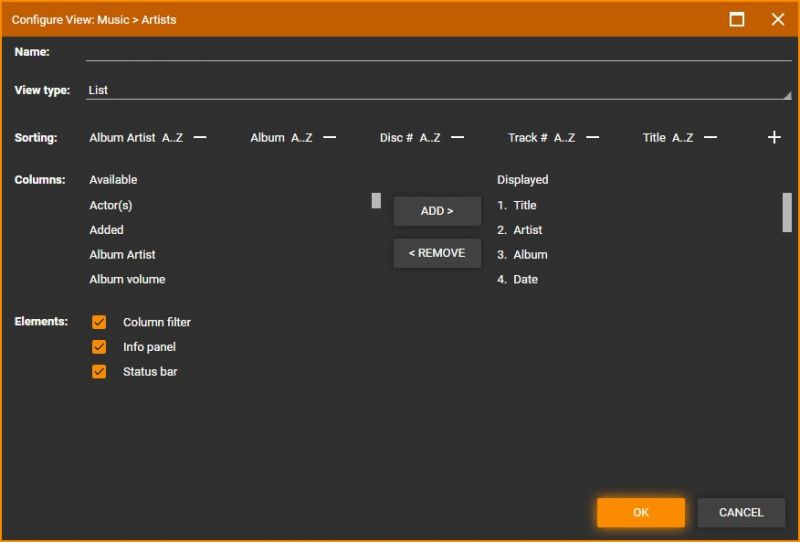Uncheck the Column filter checkbox
Screen dimensions: 800x542
[x=99, y=322]
